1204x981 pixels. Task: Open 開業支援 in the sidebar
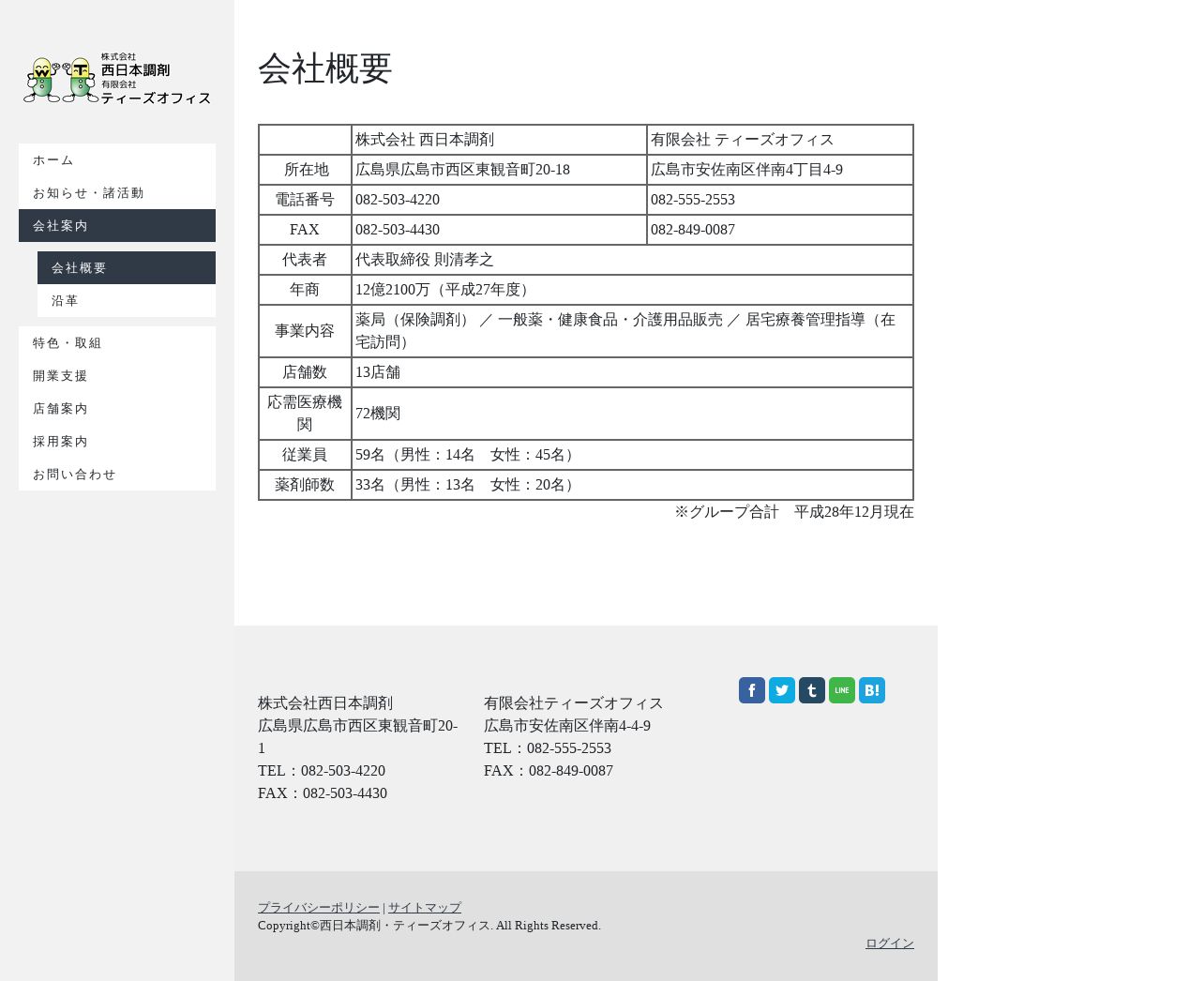click(117, 376)
